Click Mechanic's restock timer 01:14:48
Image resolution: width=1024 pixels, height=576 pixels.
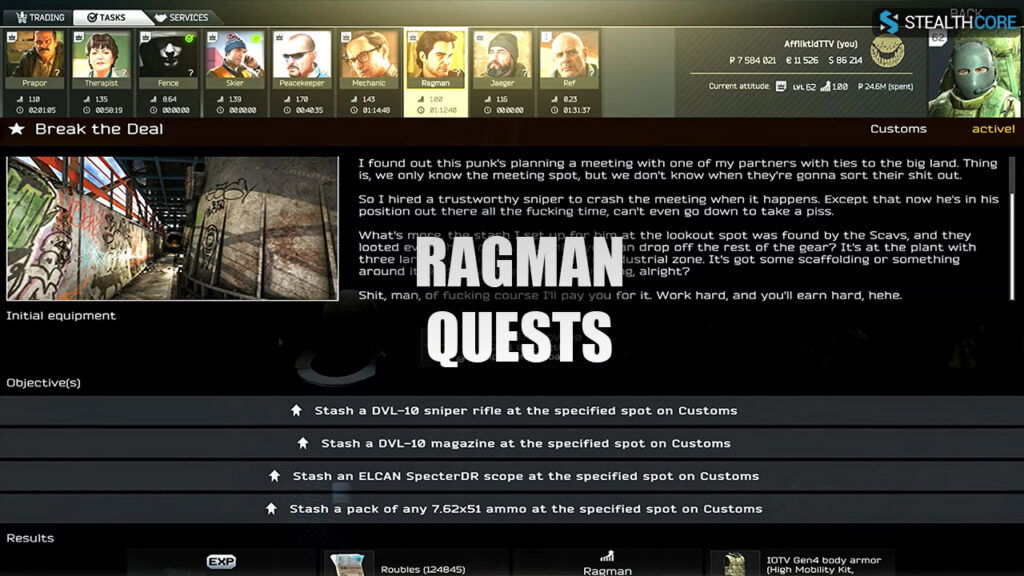(376, 110)
